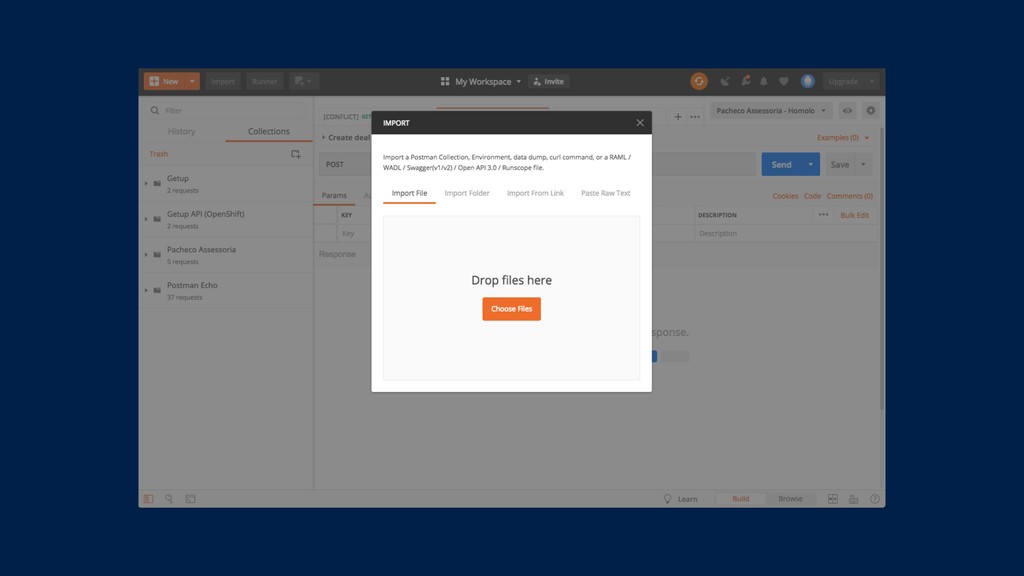The image size is (1024, 576).
Task: Open the Trash link
Action: tap(159, 154)
